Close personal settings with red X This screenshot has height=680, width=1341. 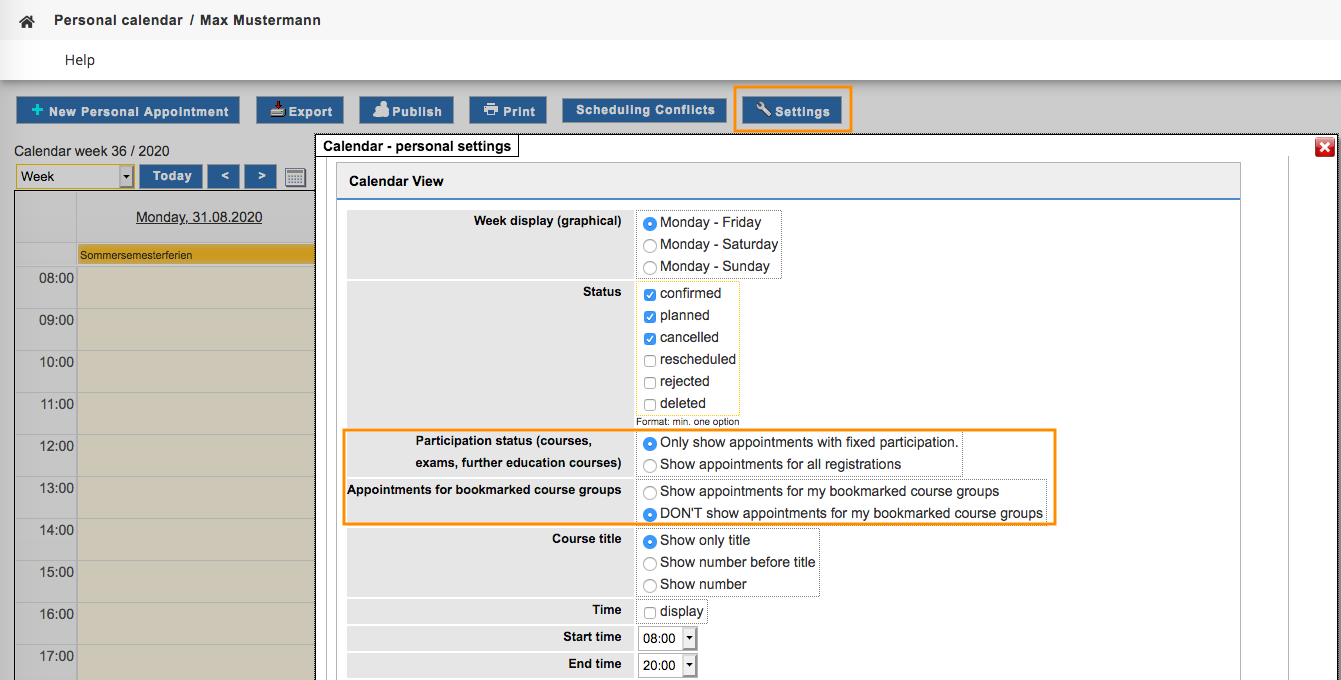tap(1325, 147)
